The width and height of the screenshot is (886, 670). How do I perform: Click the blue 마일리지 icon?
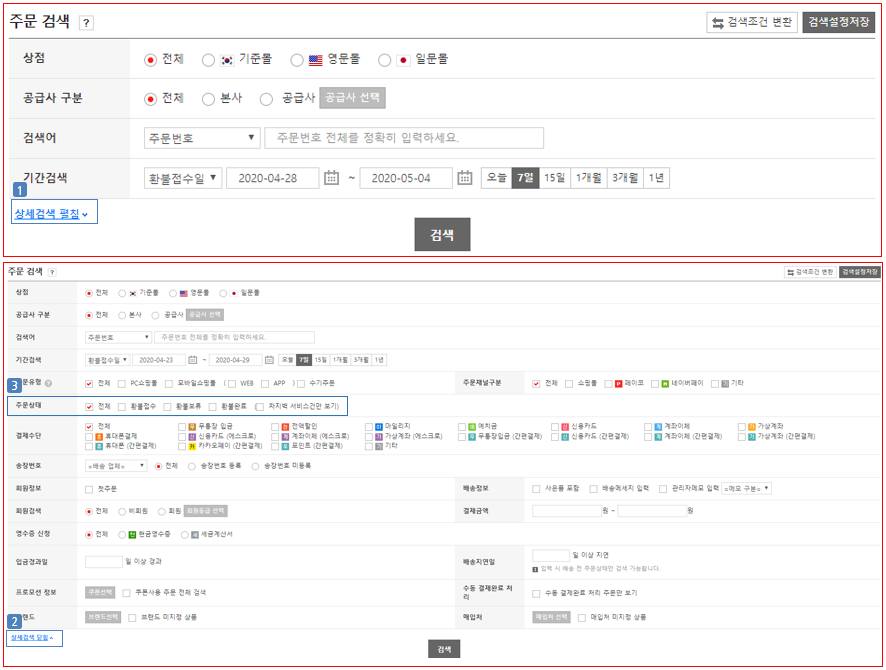[x=379, y=427]
